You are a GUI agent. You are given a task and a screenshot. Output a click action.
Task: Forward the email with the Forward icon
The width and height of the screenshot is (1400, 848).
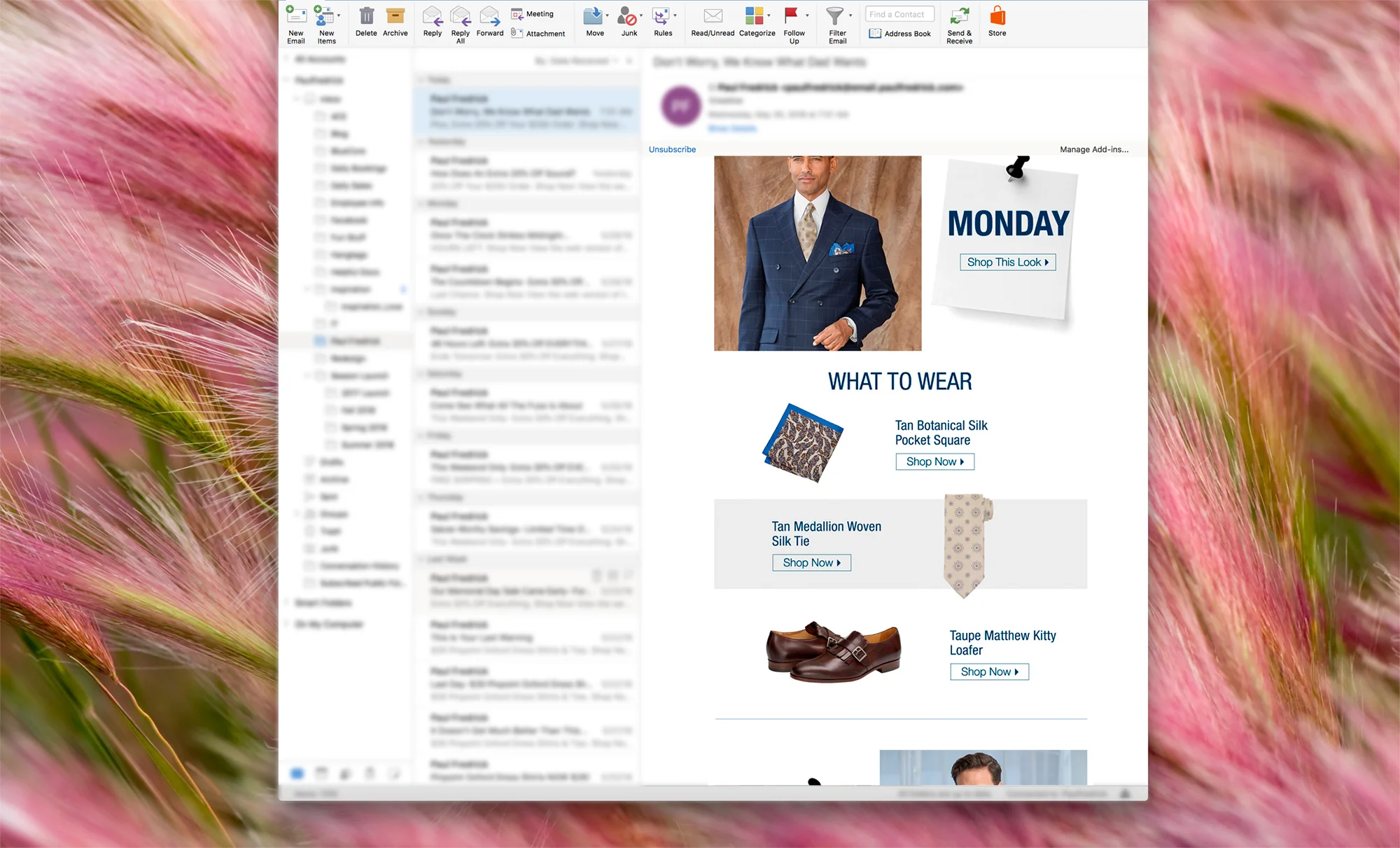490,15
